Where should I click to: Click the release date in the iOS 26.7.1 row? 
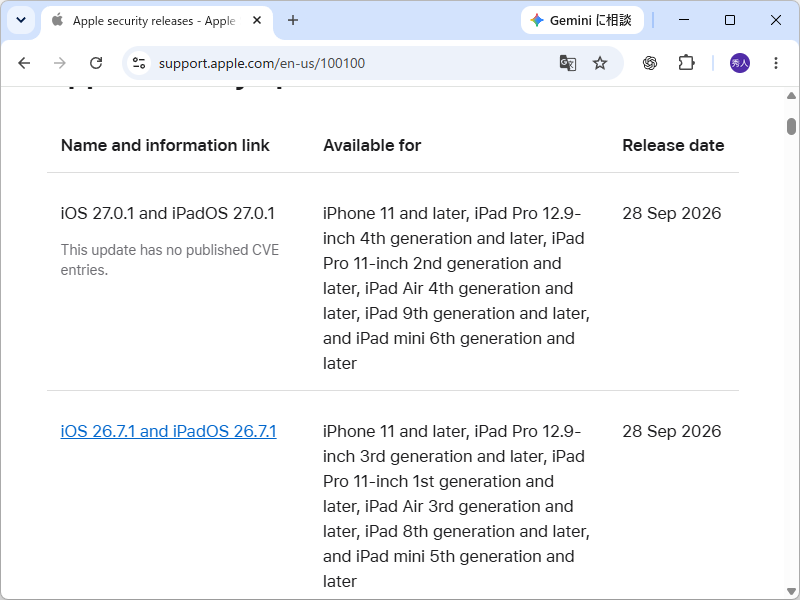(x=671, y=431)
